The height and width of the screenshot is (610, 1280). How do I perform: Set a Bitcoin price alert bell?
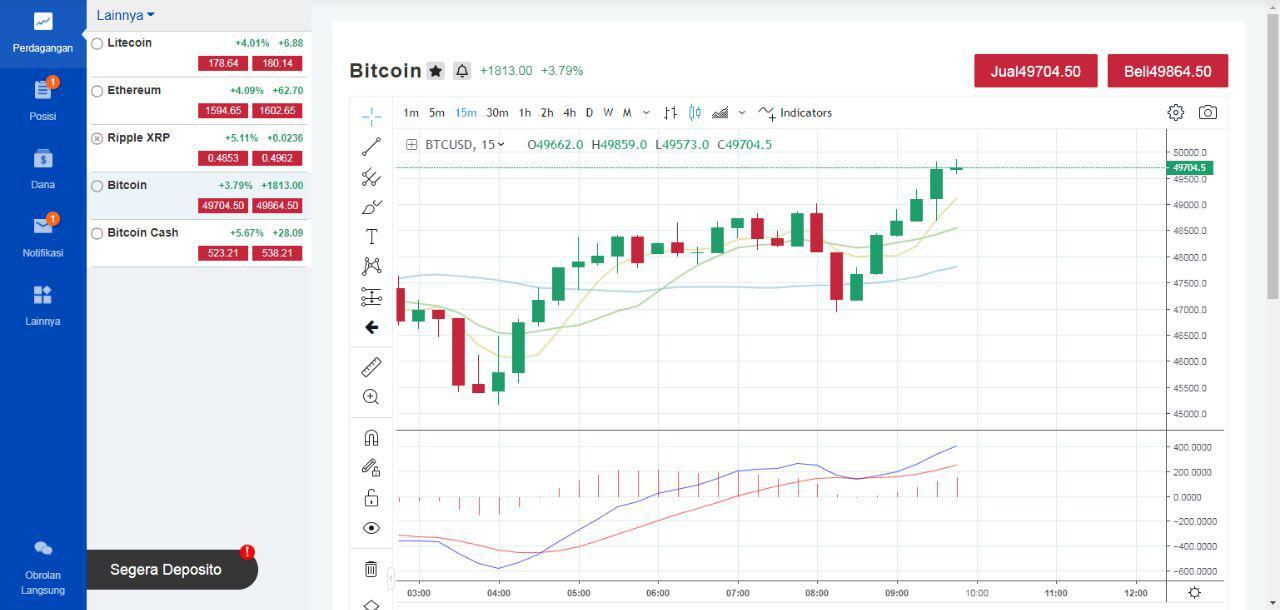click(x=462, y=71)
